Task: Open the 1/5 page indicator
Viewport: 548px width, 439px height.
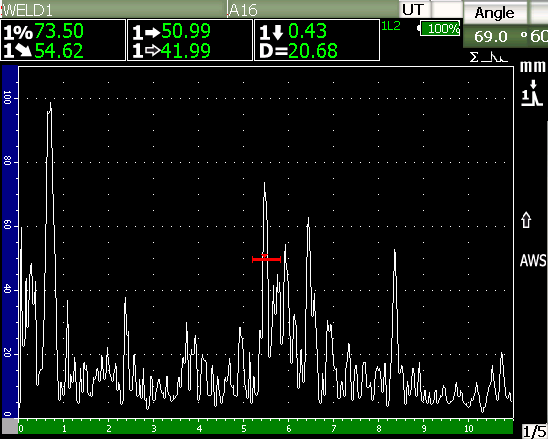Action: click(x=534, y=431)
